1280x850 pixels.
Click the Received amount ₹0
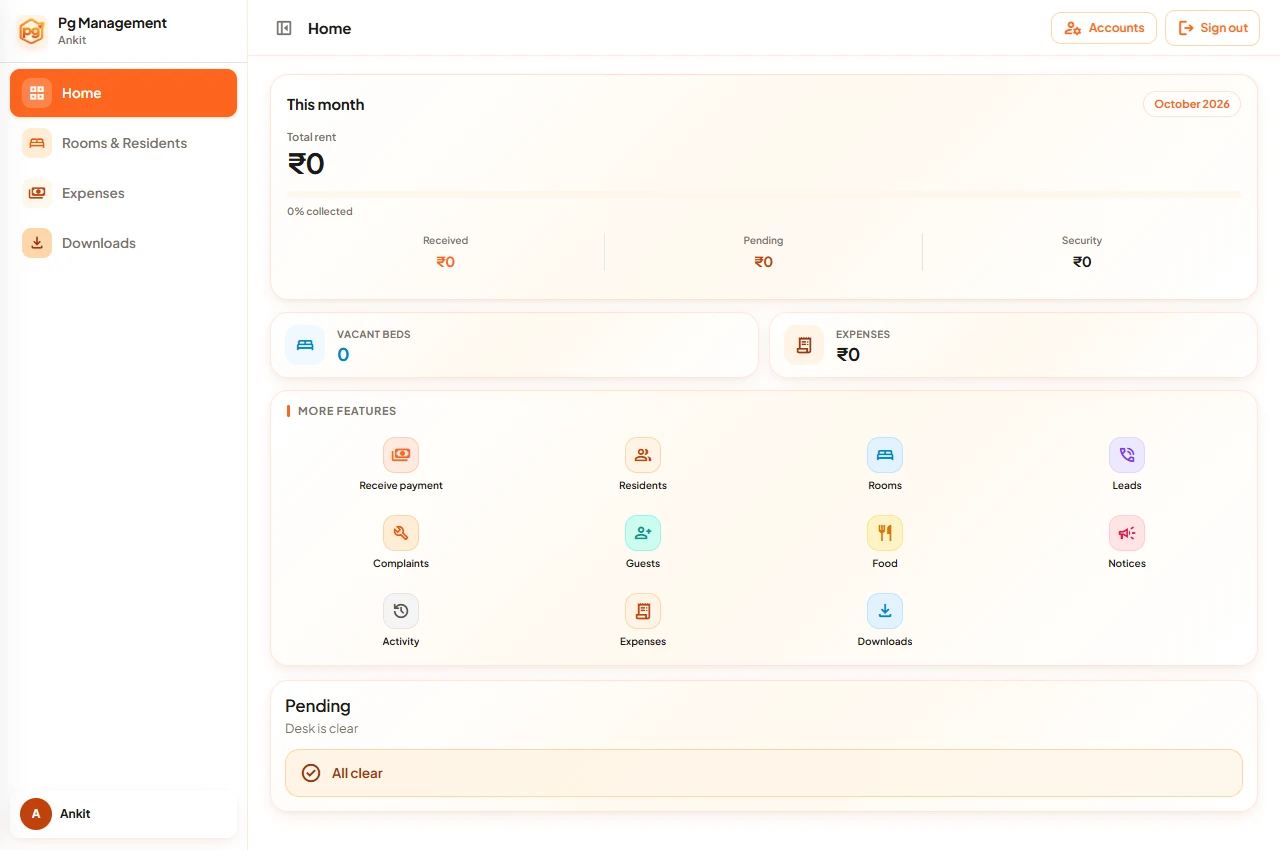(445, 262)
